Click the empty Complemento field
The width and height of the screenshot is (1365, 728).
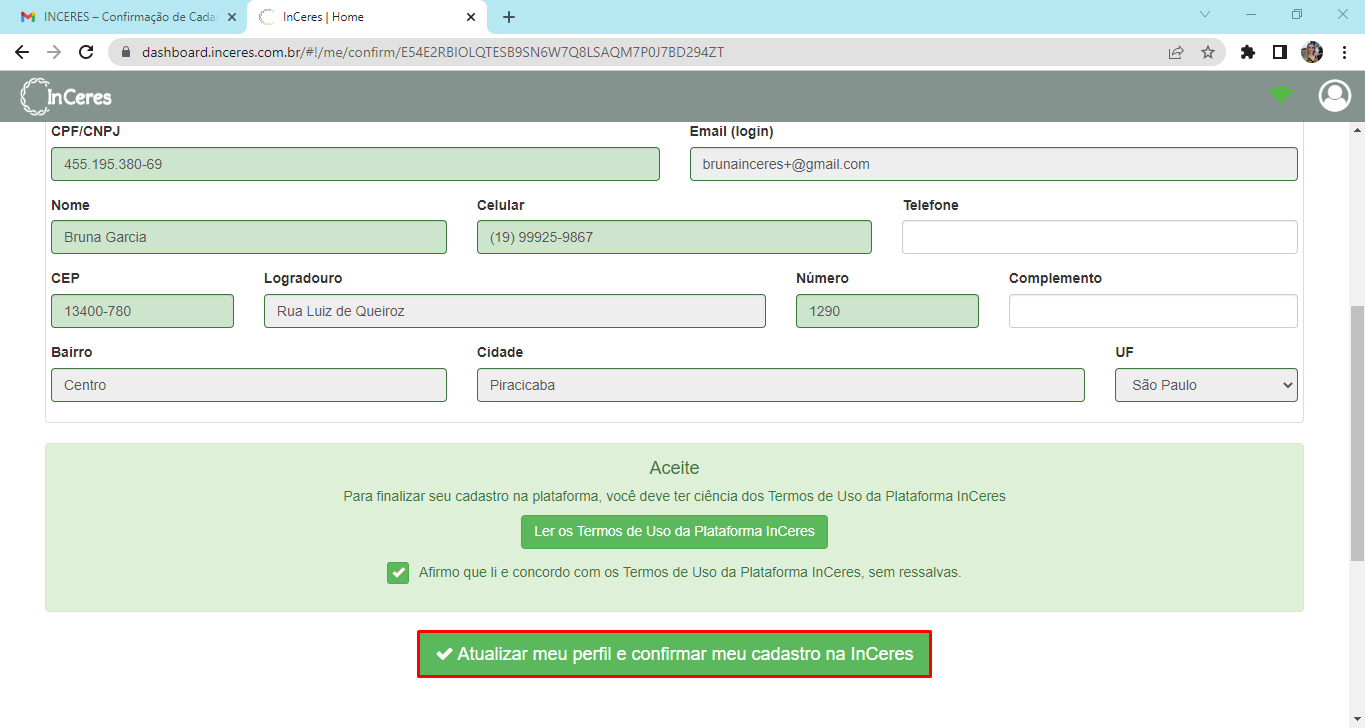pyautogui.click(x=1153, y=311)
